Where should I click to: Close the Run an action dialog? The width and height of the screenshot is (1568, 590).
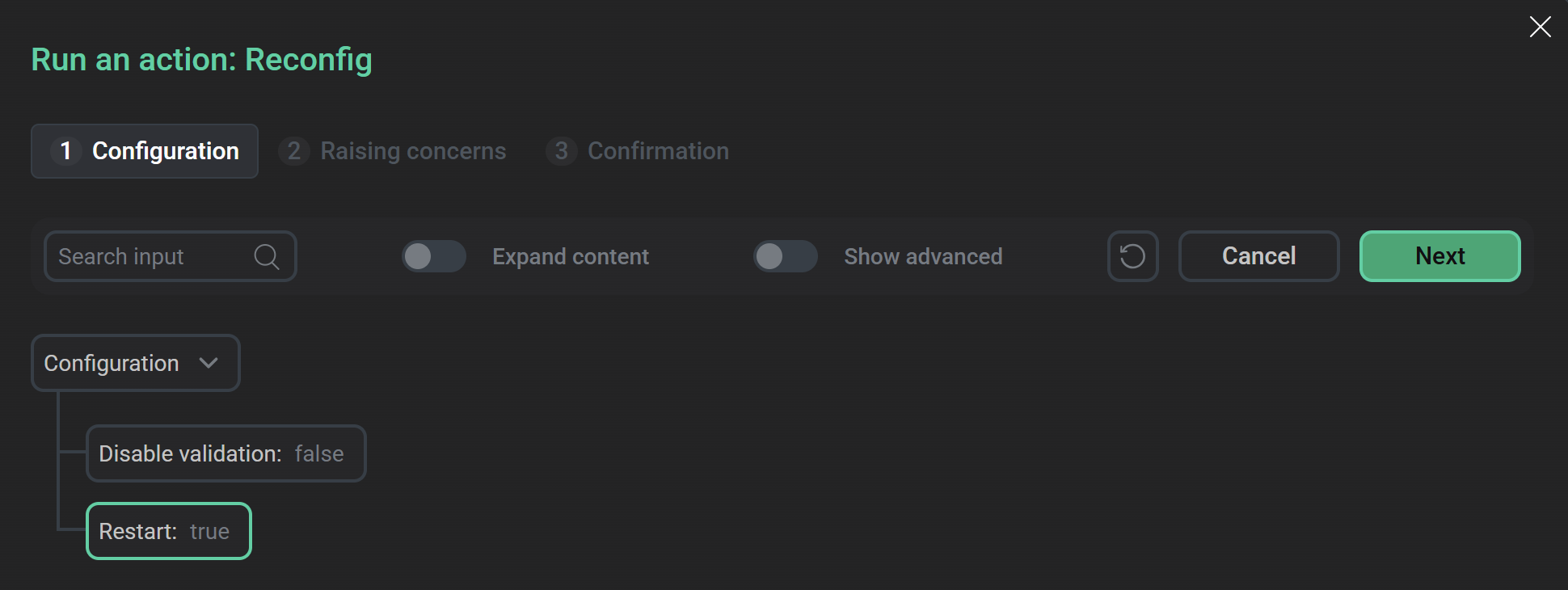tap(1540, 27)
